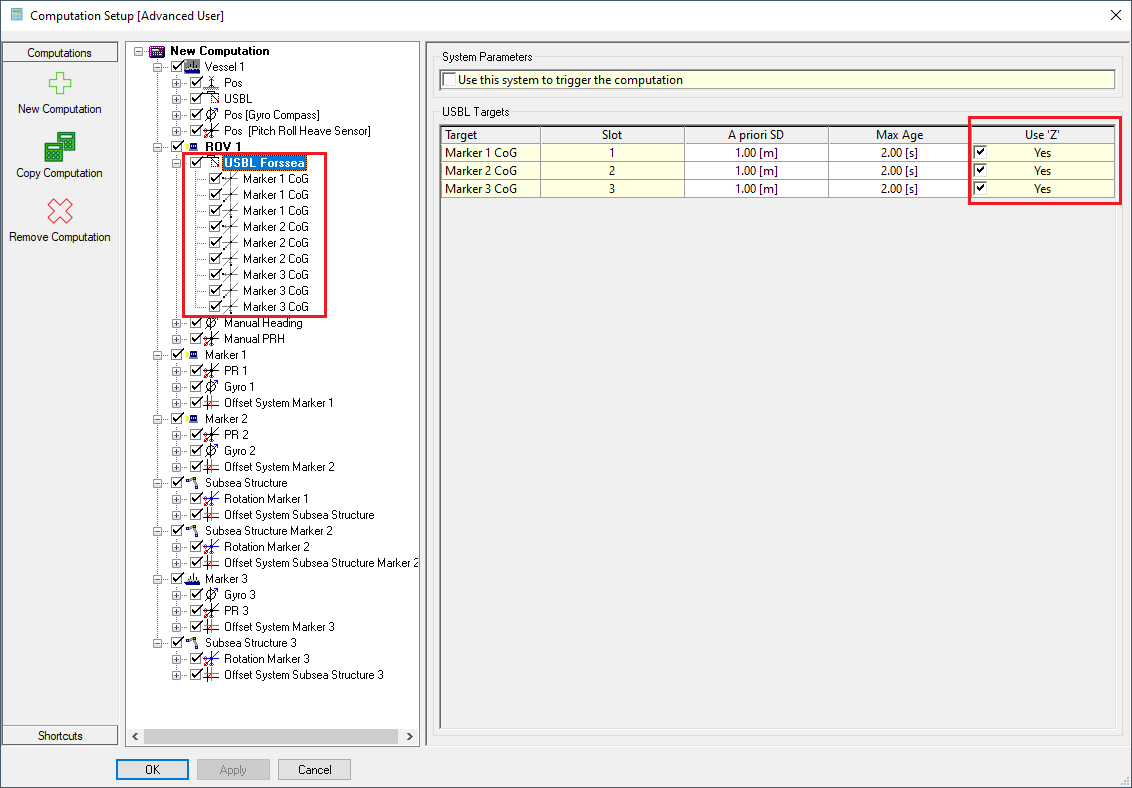Click the Remove Computation red cross icon
1132x788 pixels.
tap(60, 211)
